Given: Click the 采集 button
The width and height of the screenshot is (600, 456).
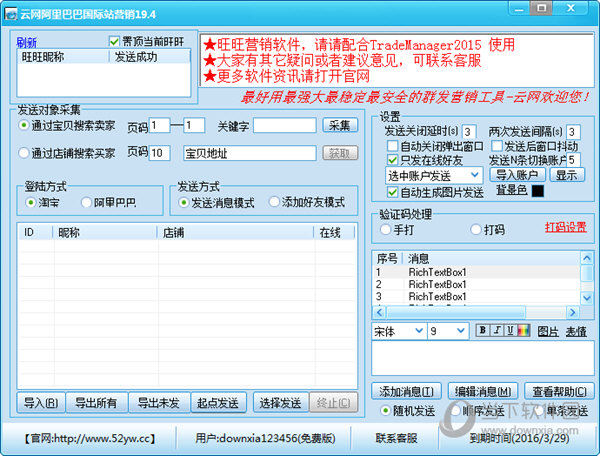Looking at the screenshot, I should coord(340,125).
